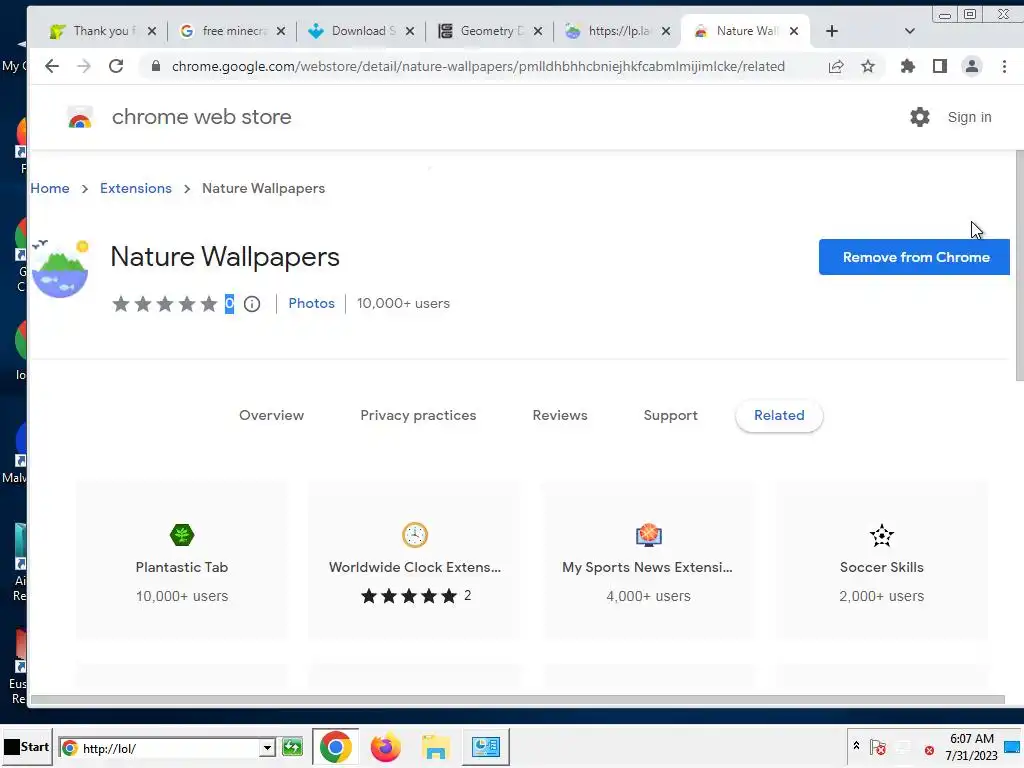This screenshot has height=768, width=1024.
Task: Click the forward navigation arrow
Action: coord(84,66)
